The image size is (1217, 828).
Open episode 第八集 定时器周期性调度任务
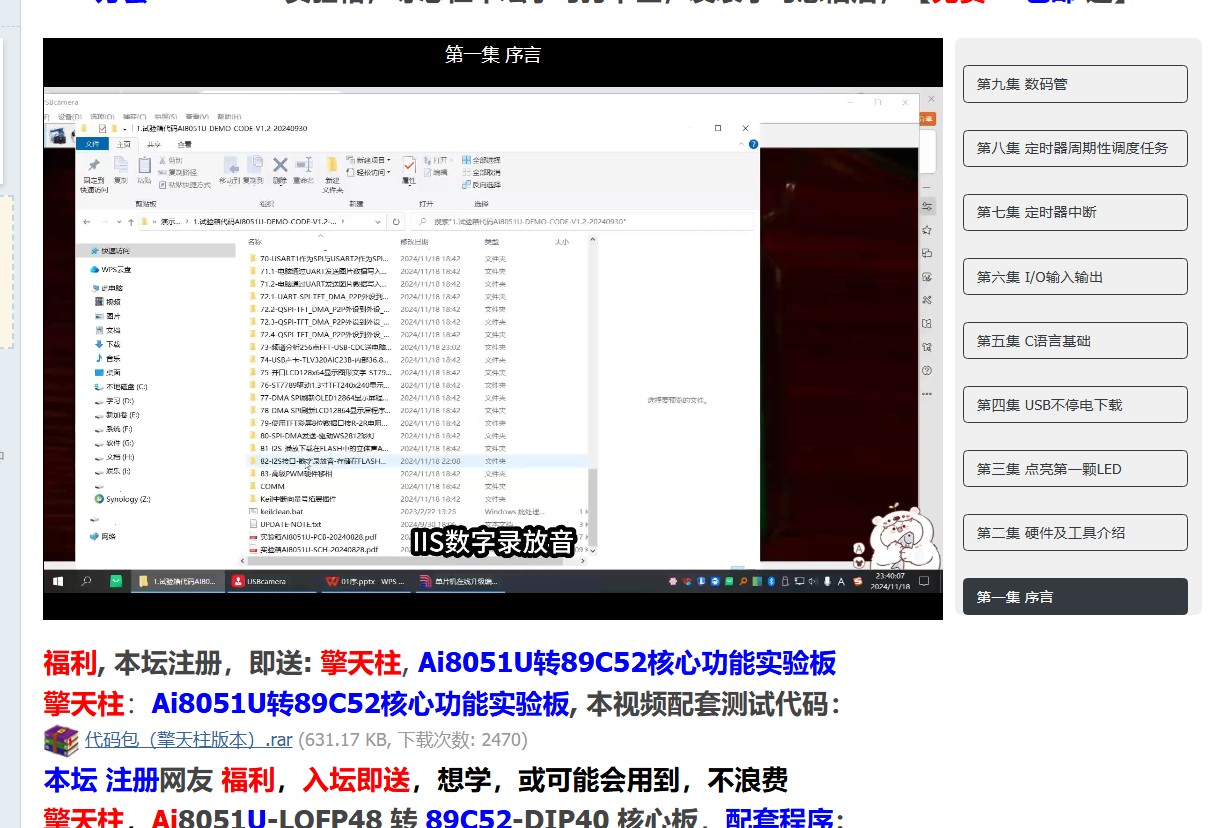[x=1075, y=148]
